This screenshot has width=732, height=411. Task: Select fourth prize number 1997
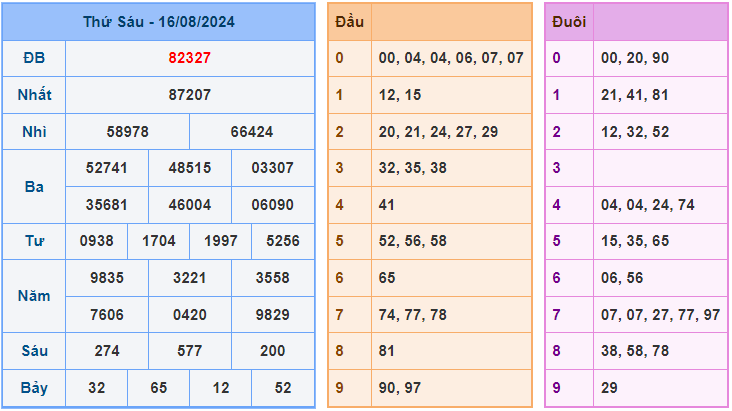click(221, 241)
